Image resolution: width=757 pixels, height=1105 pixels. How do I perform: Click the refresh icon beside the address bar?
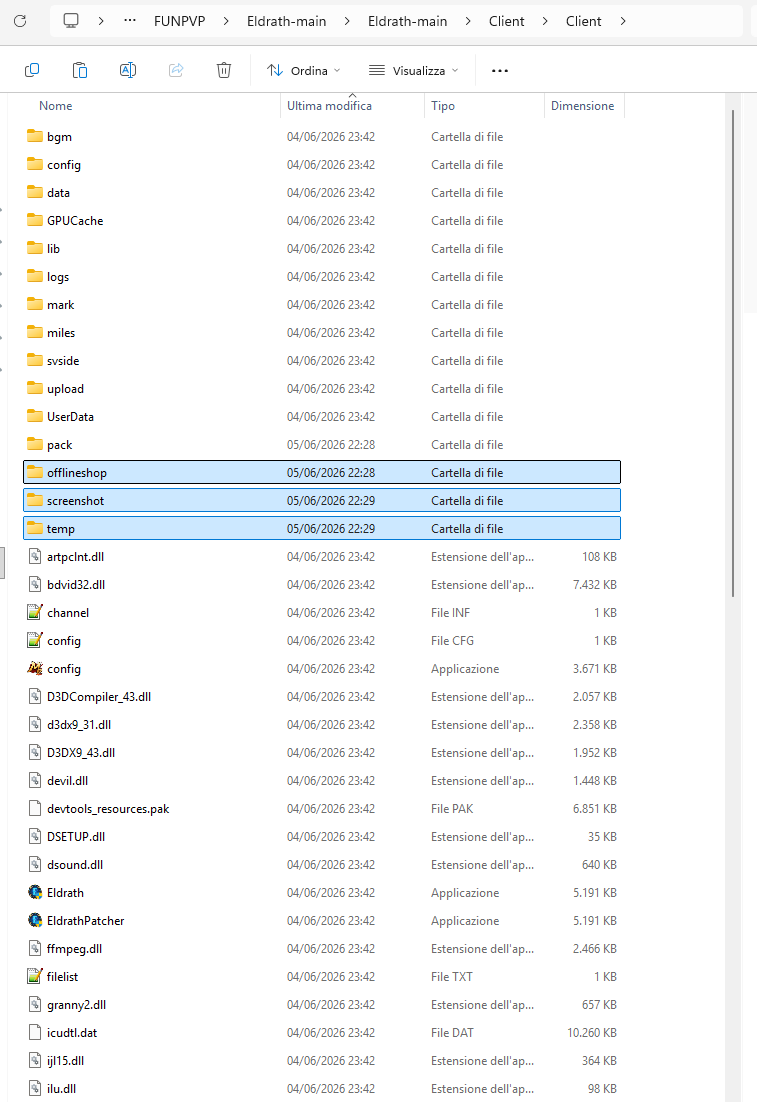20,21
